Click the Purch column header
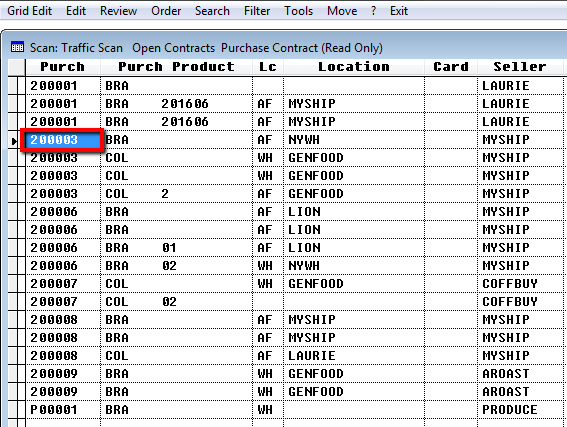This screenshot has height=427, width=567. pyautogui.click(x=63, y=67)
